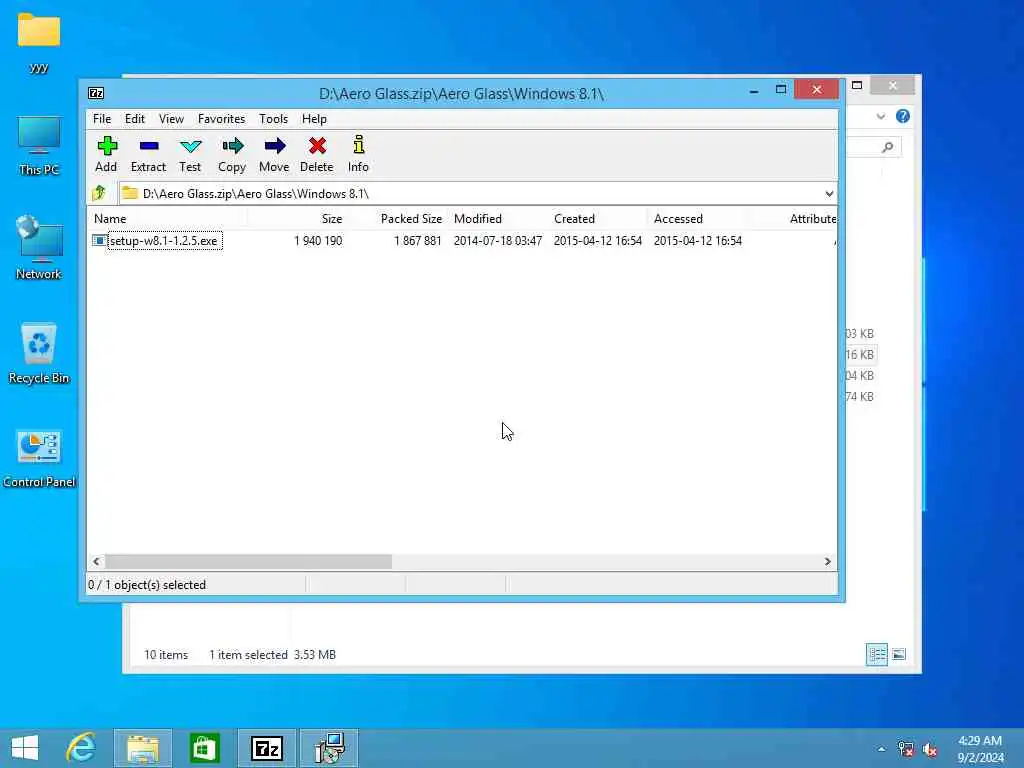This screenshot has height=768, width=1024.
Task: Switch Explorer to large icons view
Action: coord(899,654)
